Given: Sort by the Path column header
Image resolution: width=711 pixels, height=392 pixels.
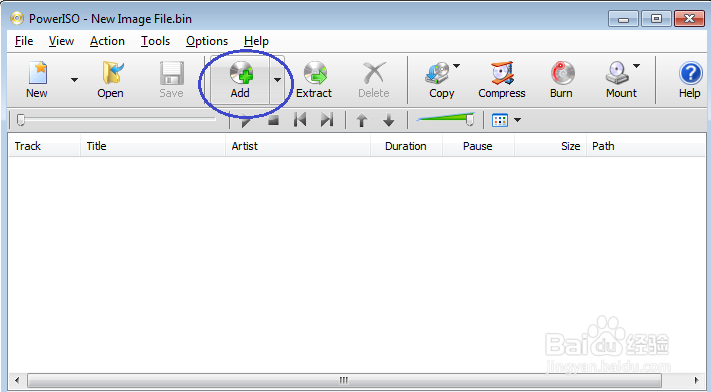Looking at the screenshot, I should [x=646, y=146].
